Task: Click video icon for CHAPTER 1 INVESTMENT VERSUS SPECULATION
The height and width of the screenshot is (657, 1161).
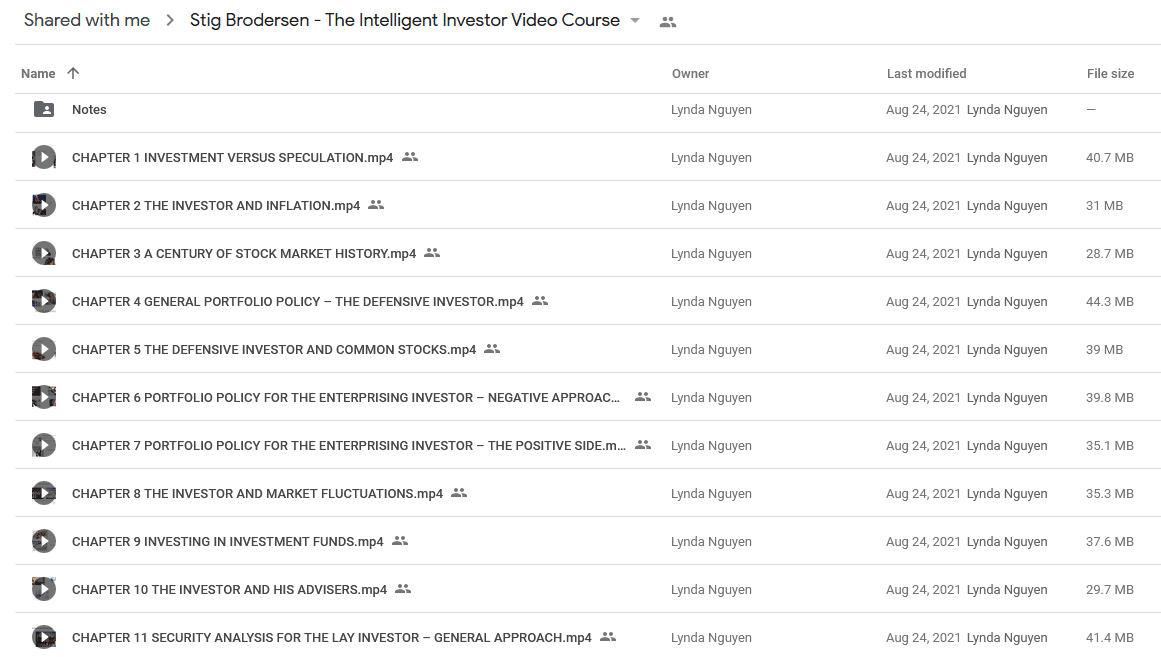Action: pyautogui.click(x=44, y=157)
